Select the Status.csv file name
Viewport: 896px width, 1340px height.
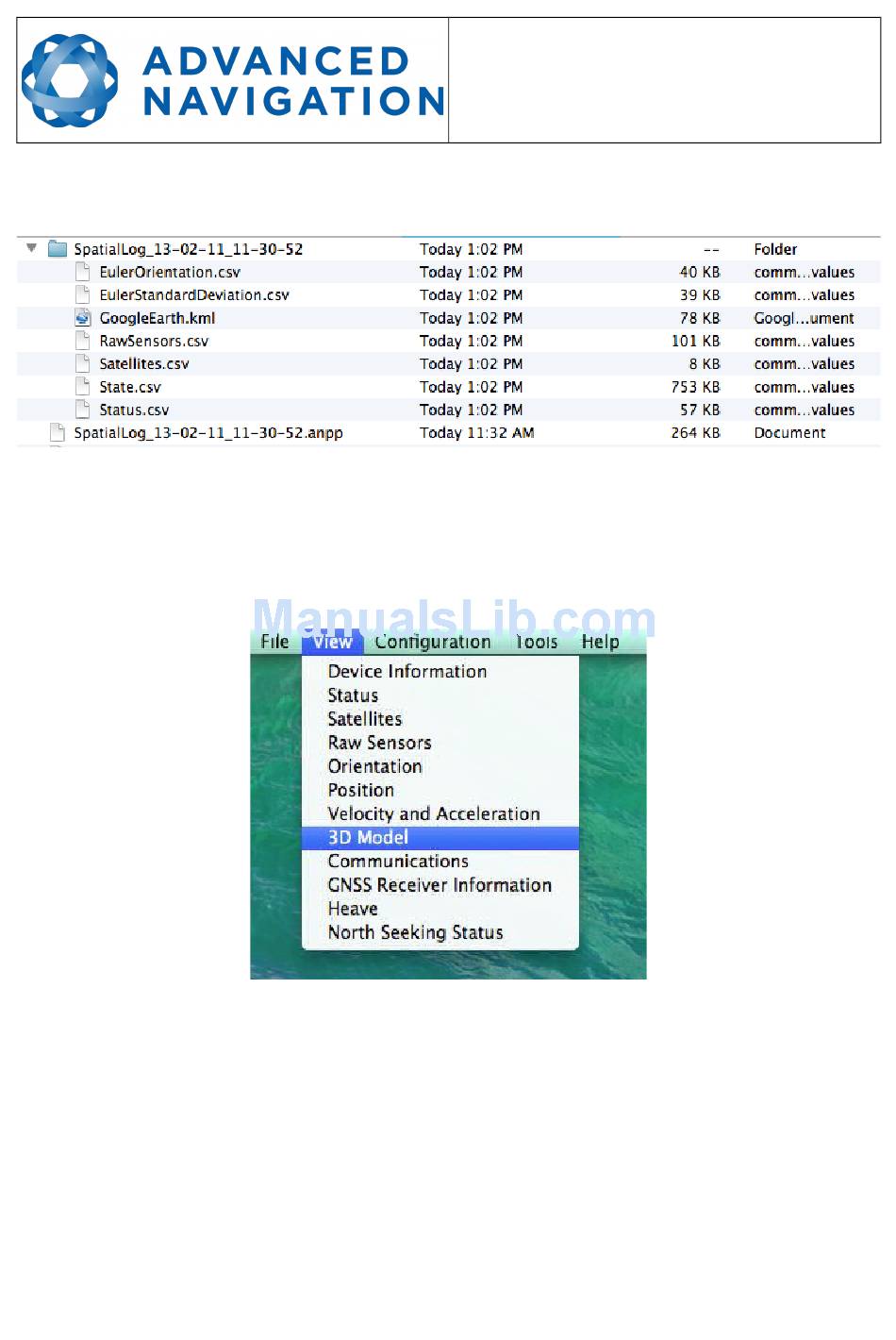(134, 410)
